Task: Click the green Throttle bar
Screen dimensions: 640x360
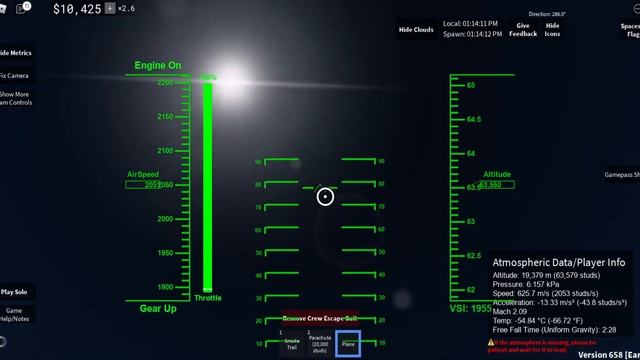Action: coord(208,187)
